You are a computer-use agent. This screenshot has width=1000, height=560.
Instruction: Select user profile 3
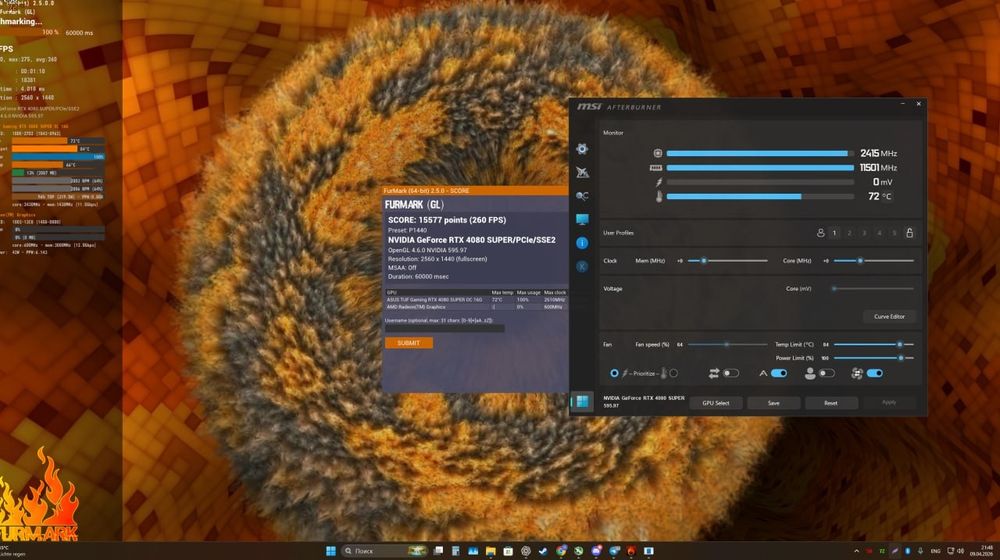pos(864,233)
